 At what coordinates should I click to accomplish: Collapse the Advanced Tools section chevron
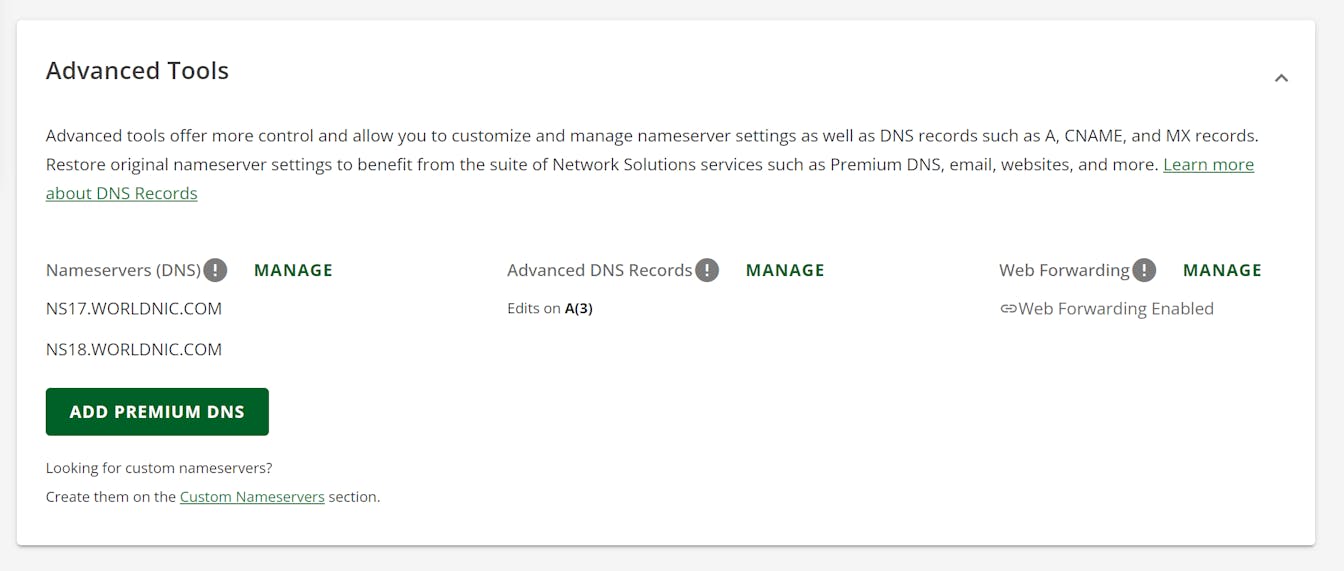pos(1281,78)
